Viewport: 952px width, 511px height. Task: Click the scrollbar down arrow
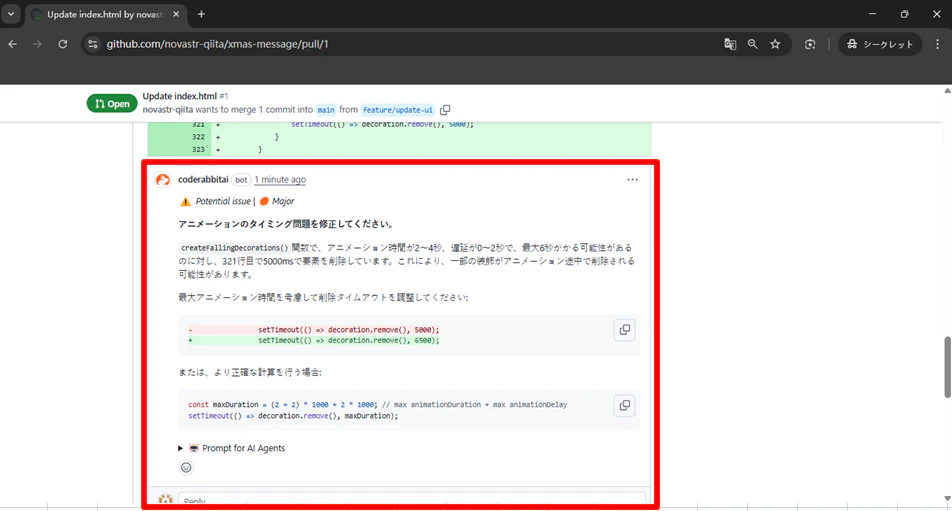coord(947,499)
